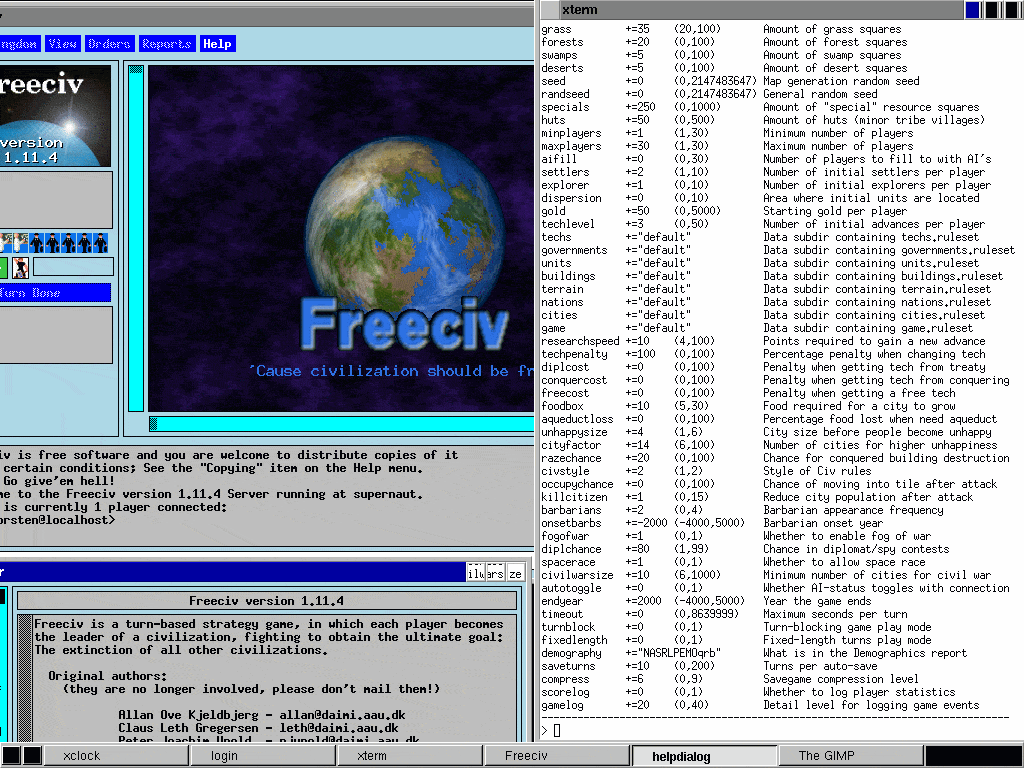The height and width of the screenshot is (768, 1024).
Task: Open the Orders menu
Action: click(x=109, y=44)
